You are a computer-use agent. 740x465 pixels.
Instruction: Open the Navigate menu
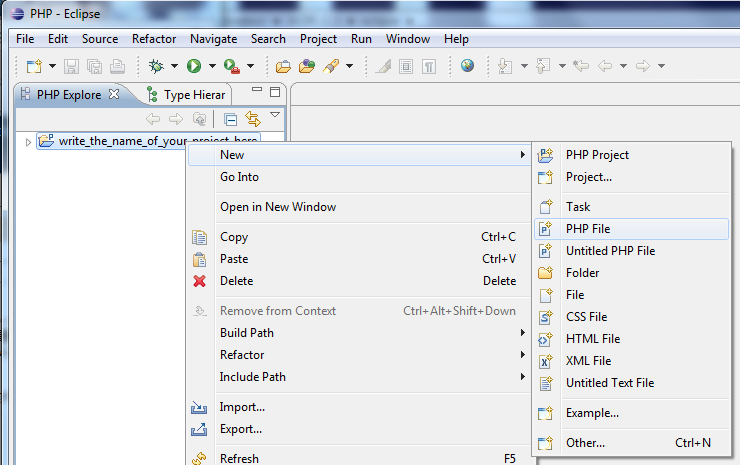213,39
